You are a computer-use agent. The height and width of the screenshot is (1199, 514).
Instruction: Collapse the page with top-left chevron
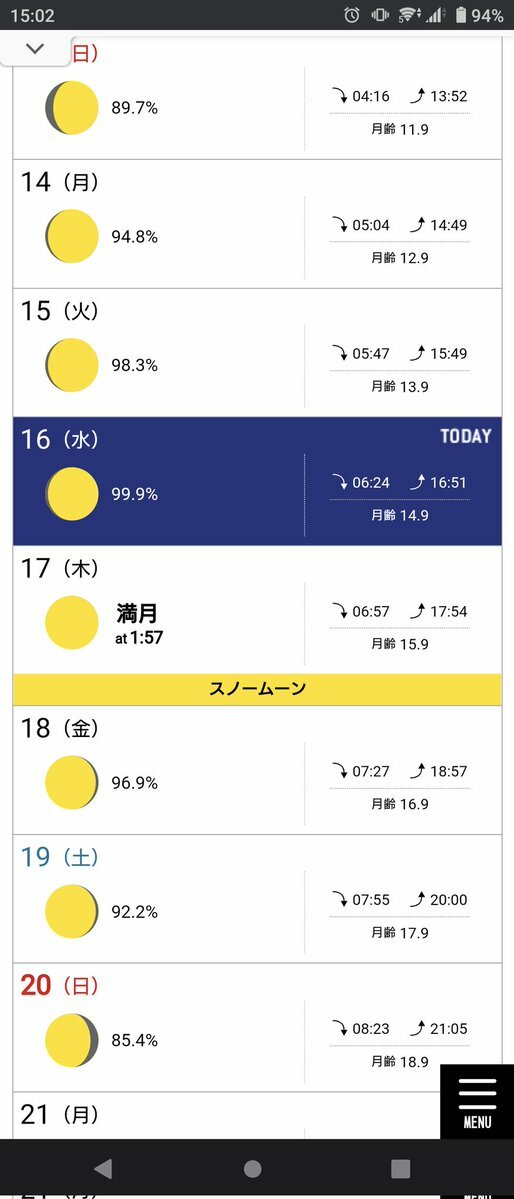point(35,49)
